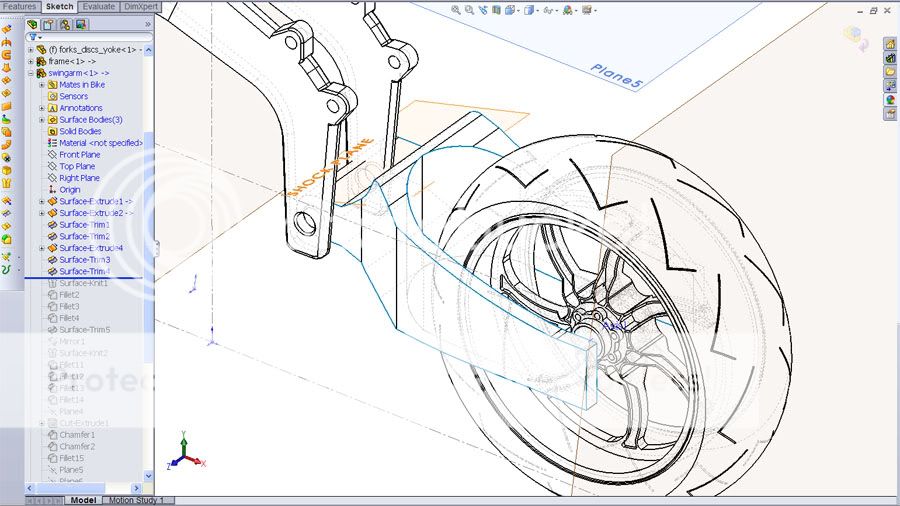This screenshot has height=506, width=900.
Task: Click the orange C-shaped tool in left toolbar
Action: coord(6,55)
